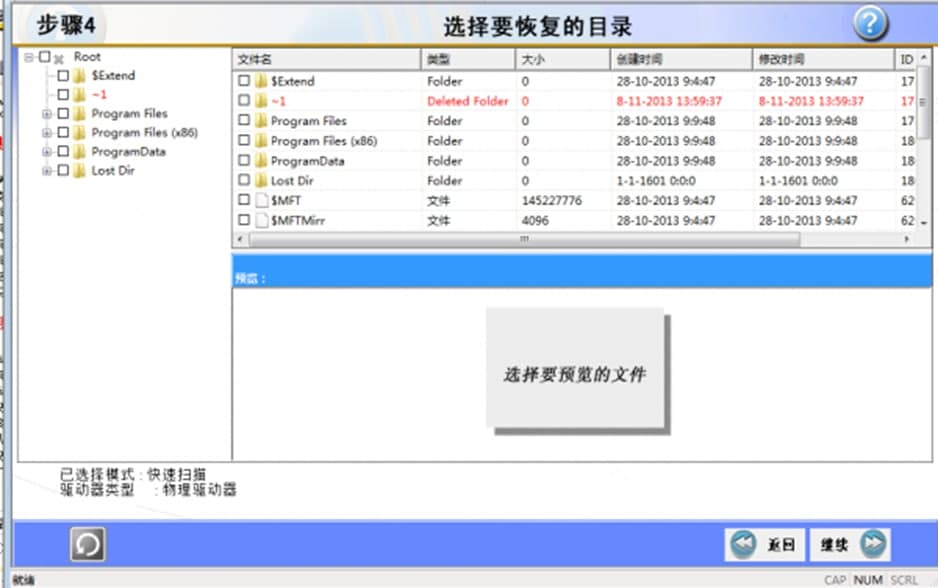Click the $MFT file icon in the list
938x588 pixels.
(x=261, y=200)
